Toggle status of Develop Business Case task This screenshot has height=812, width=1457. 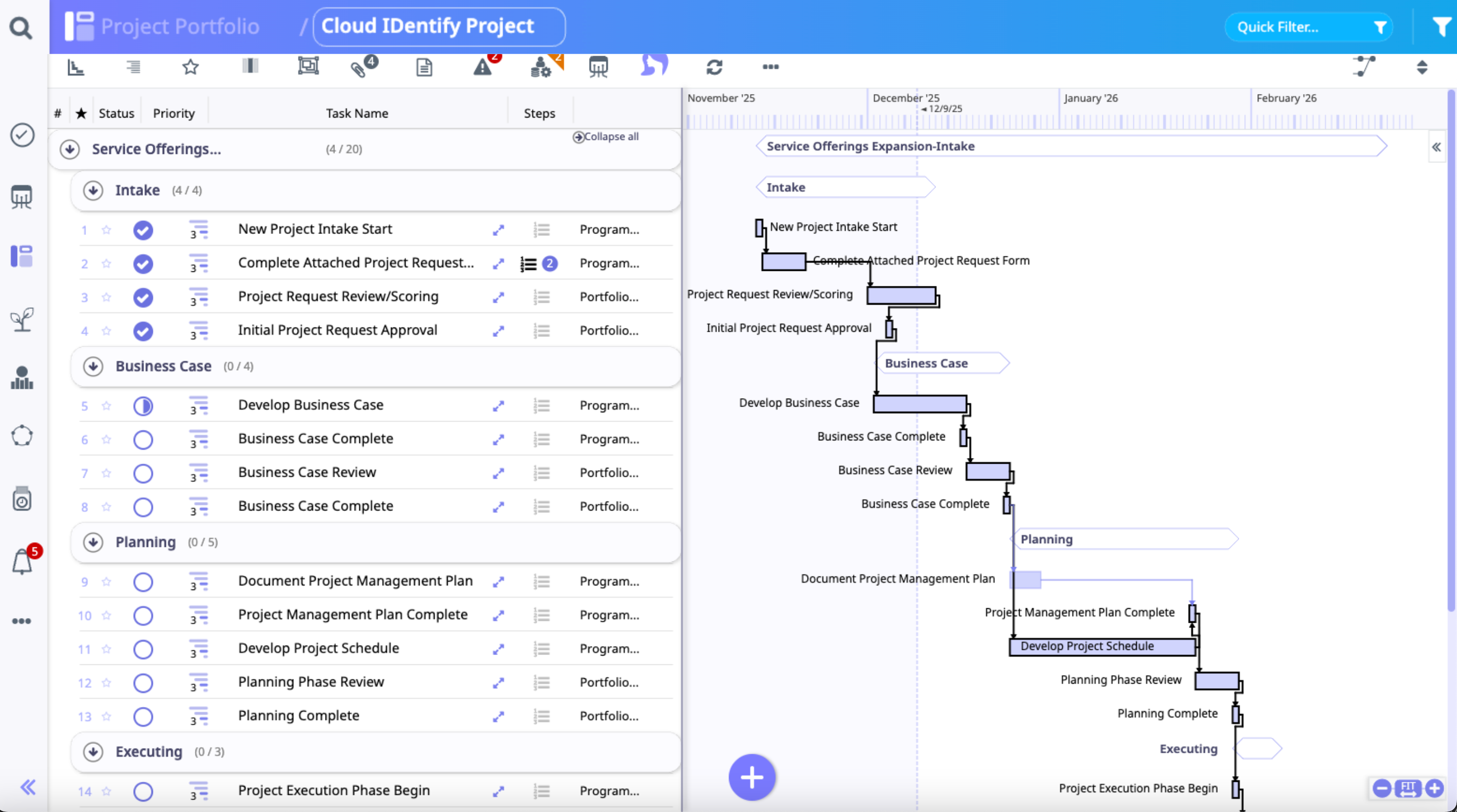pyautogui.click(x=143, y=406)
